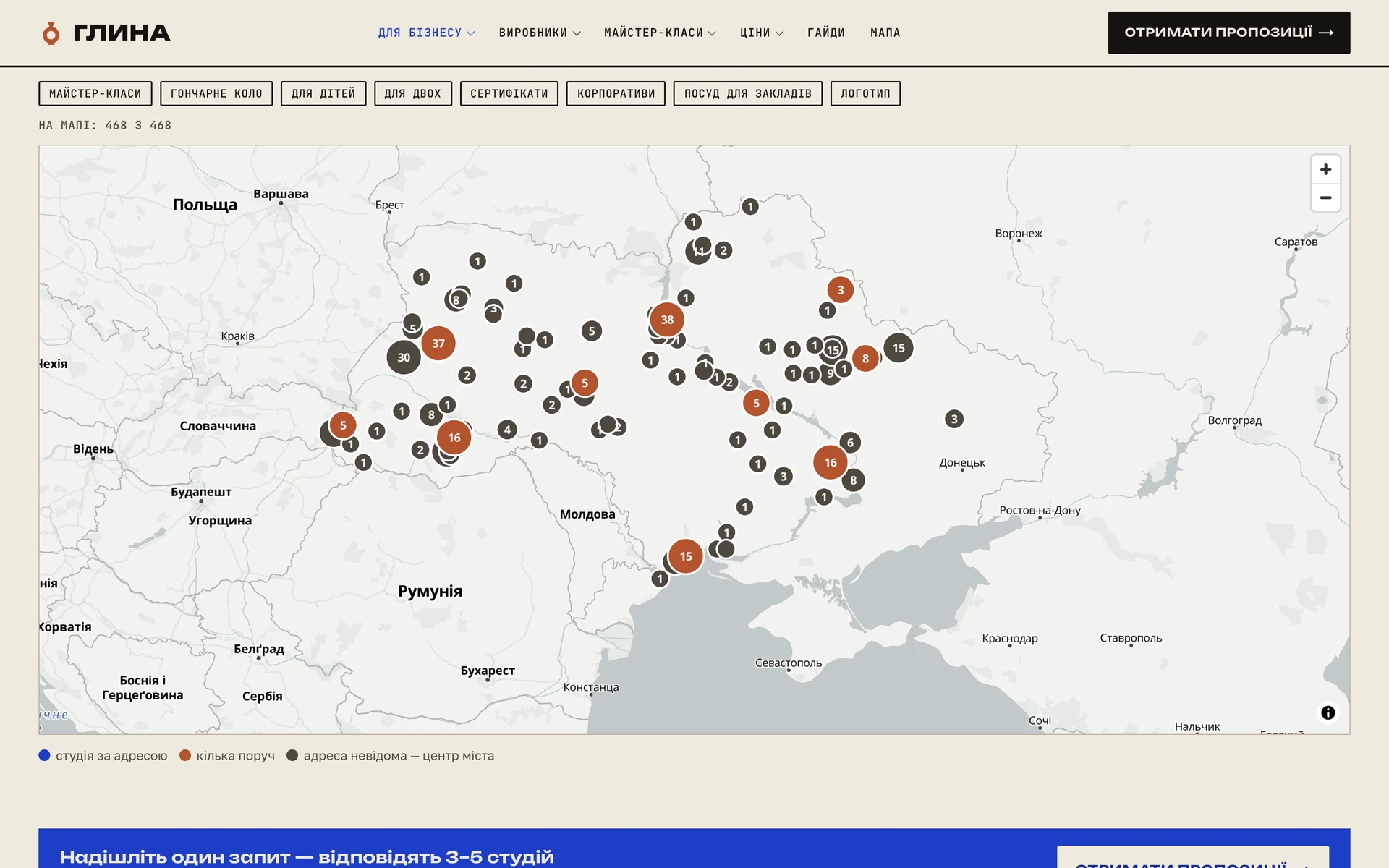This screenshot has width=1389, height=868.
Task: Open the cluster marker showing 38
Action: (667, 320)
